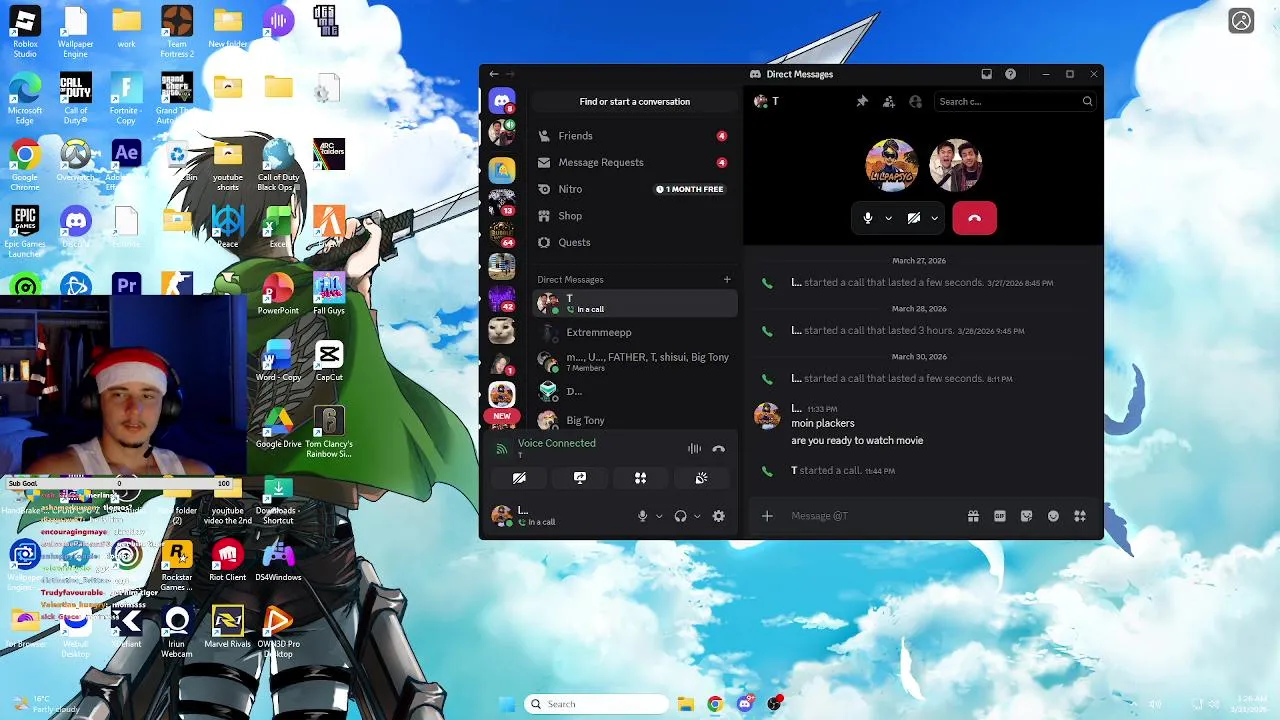Mute microphone in user panel

pyautogui.click(x=643, y=516)
